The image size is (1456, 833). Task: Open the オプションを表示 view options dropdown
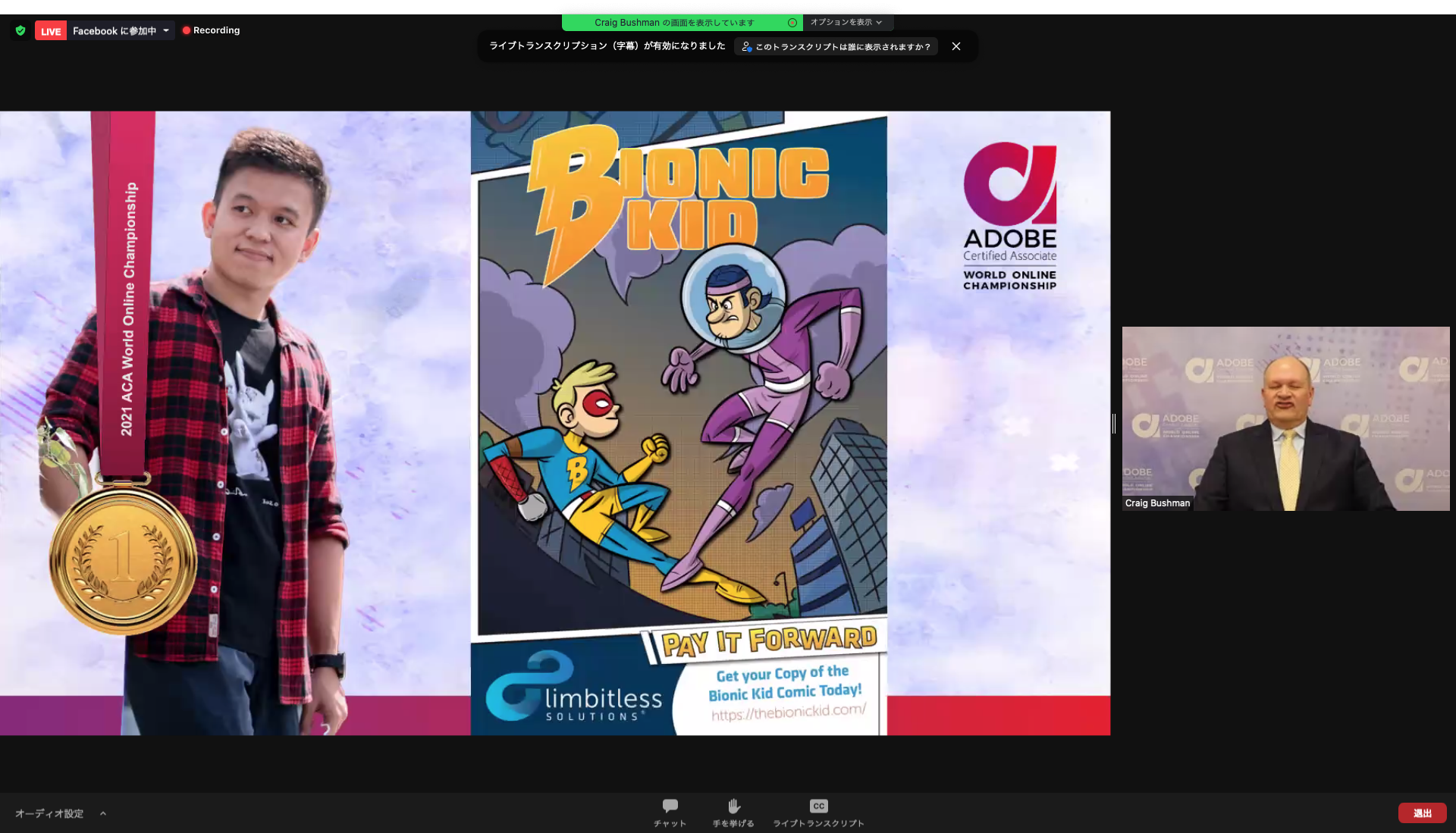point(847,22)
